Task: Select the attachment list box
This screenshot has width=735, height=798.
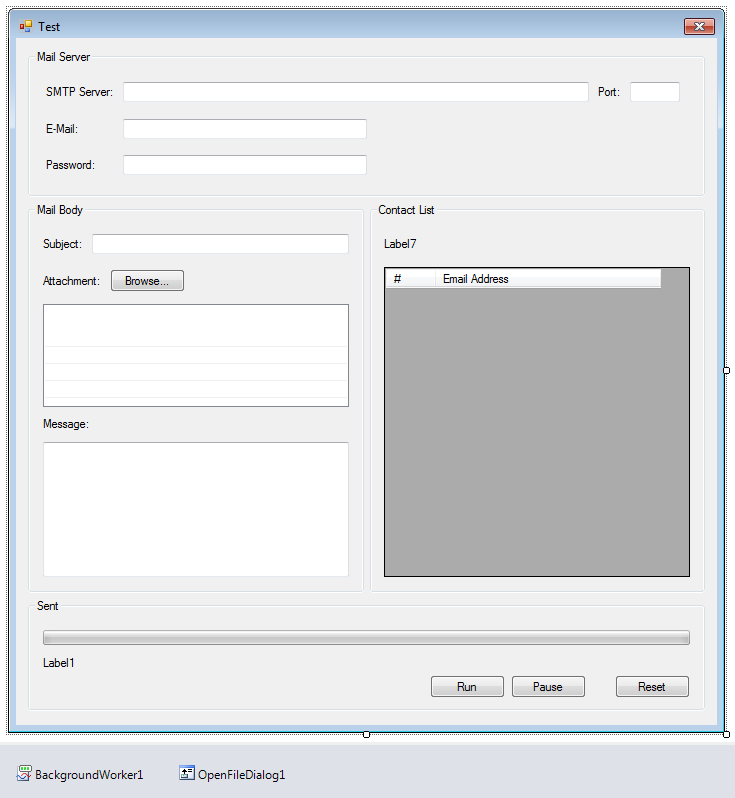Action: pos(196,356)
